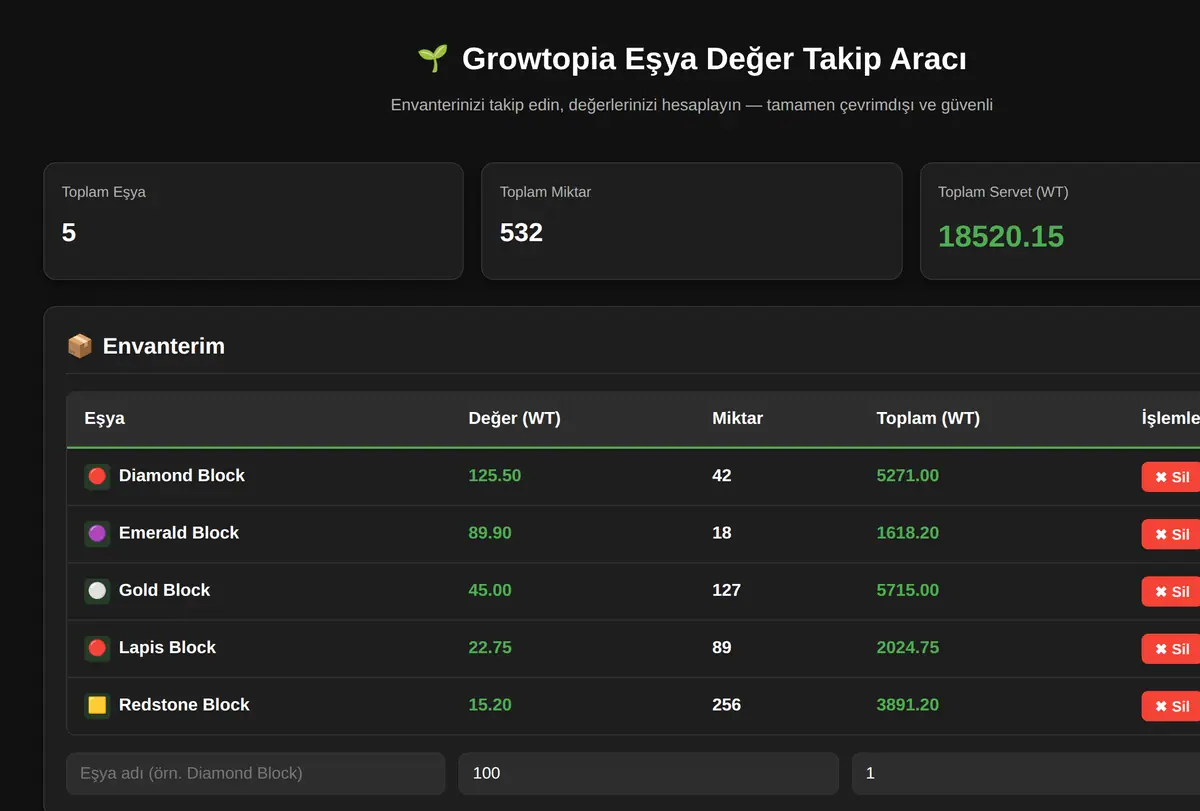The image size is (1200, 811).
Task: Click the Eşya column header
Action: pyautogui.click(x=105, y=418)
